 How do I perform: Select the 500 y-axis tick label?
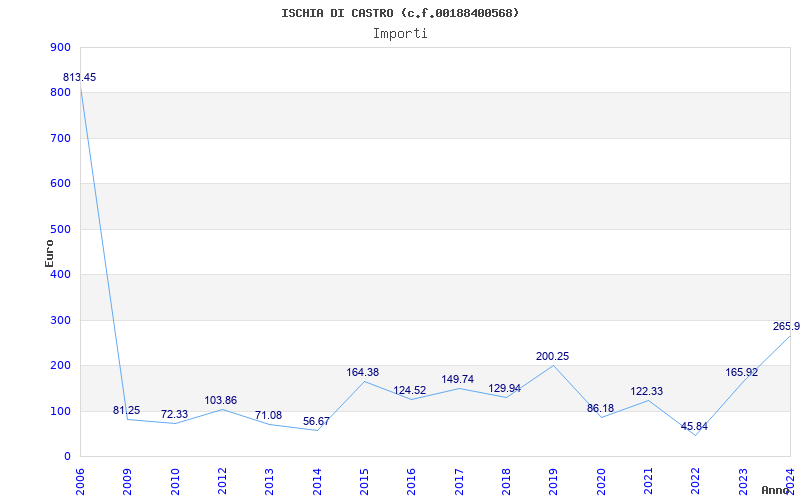tap(61, 229)
